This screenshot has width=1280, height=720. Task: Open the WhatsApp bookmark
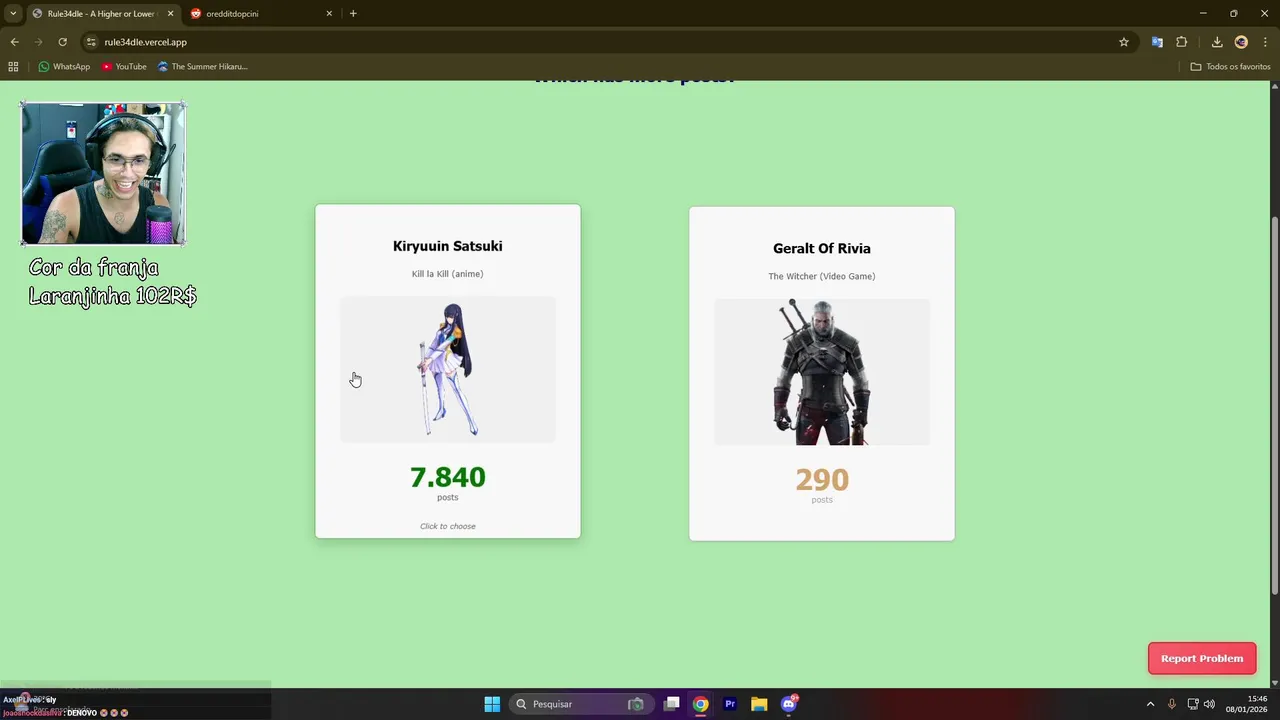(x=64, y=67)
